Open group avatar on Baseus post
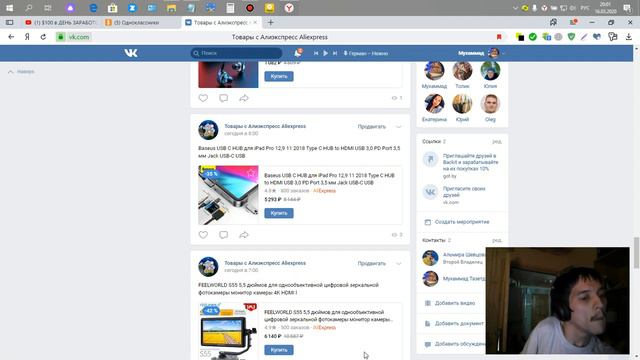 click(x=208, y=130)
